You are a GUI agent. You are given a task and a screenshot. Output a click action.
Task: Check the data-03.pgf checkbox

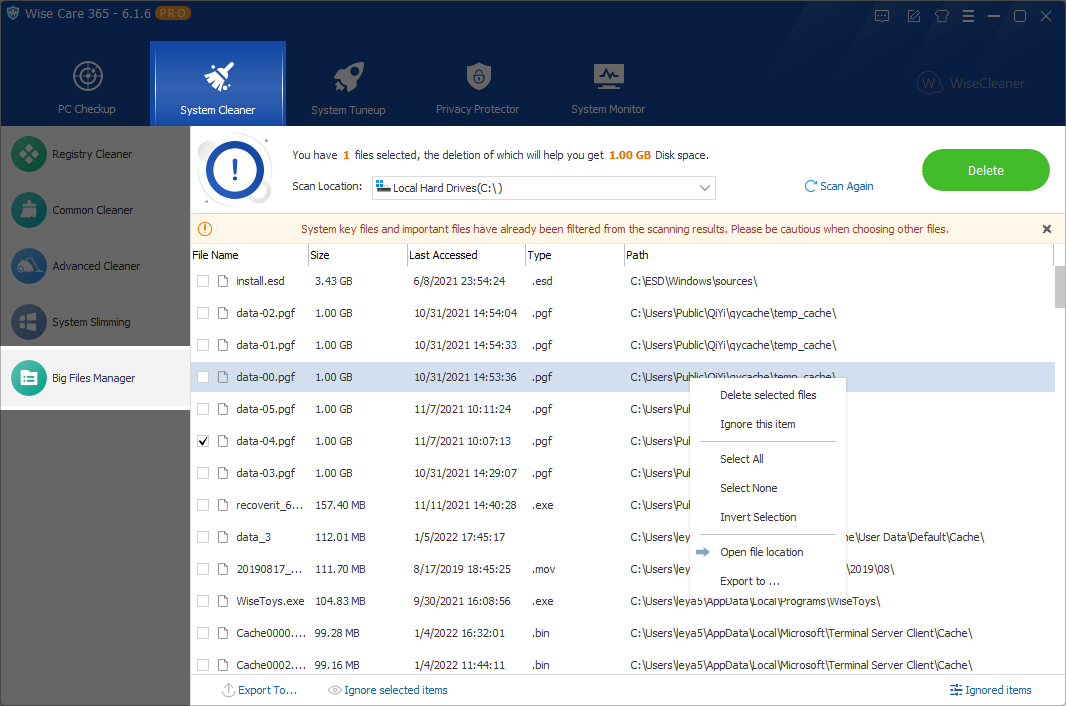203,473
